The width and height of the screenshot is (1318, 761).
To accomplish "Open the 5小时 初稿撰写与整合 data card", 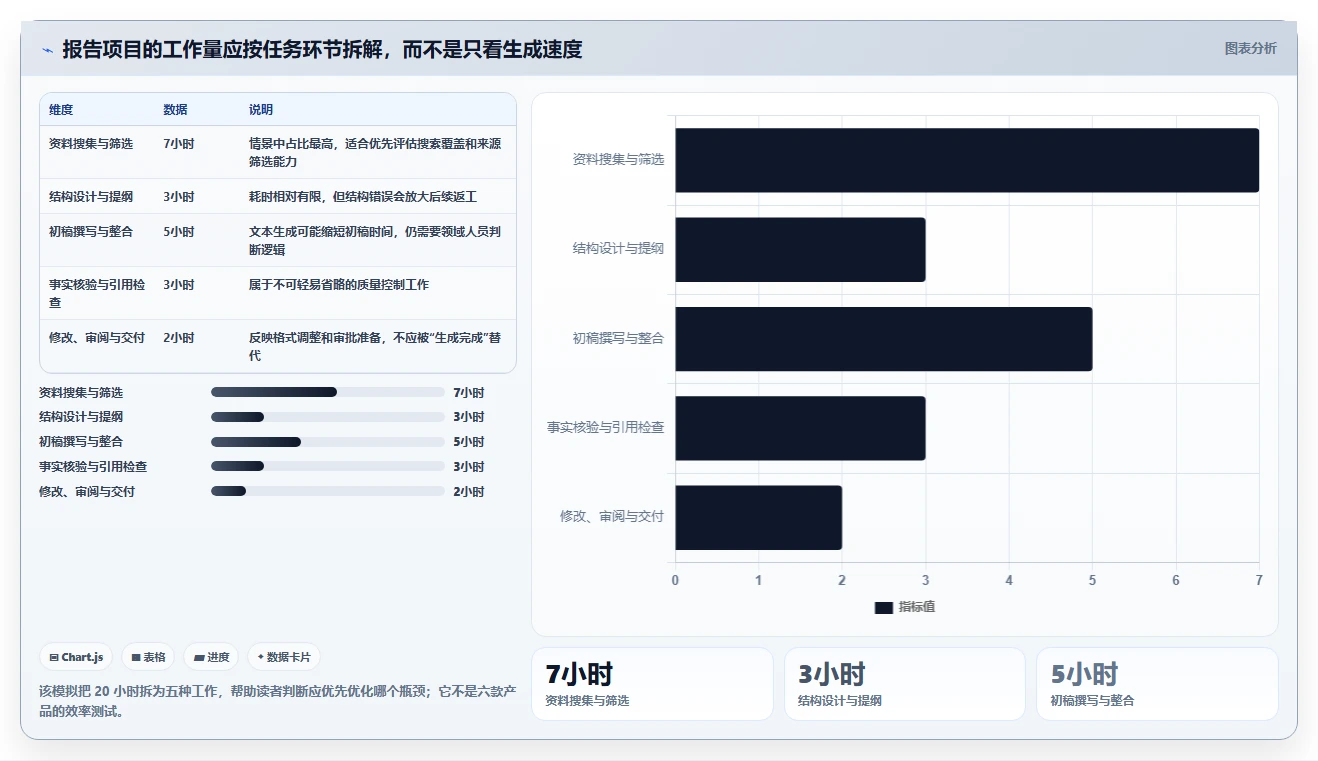I will click(x=1157, y=684).
